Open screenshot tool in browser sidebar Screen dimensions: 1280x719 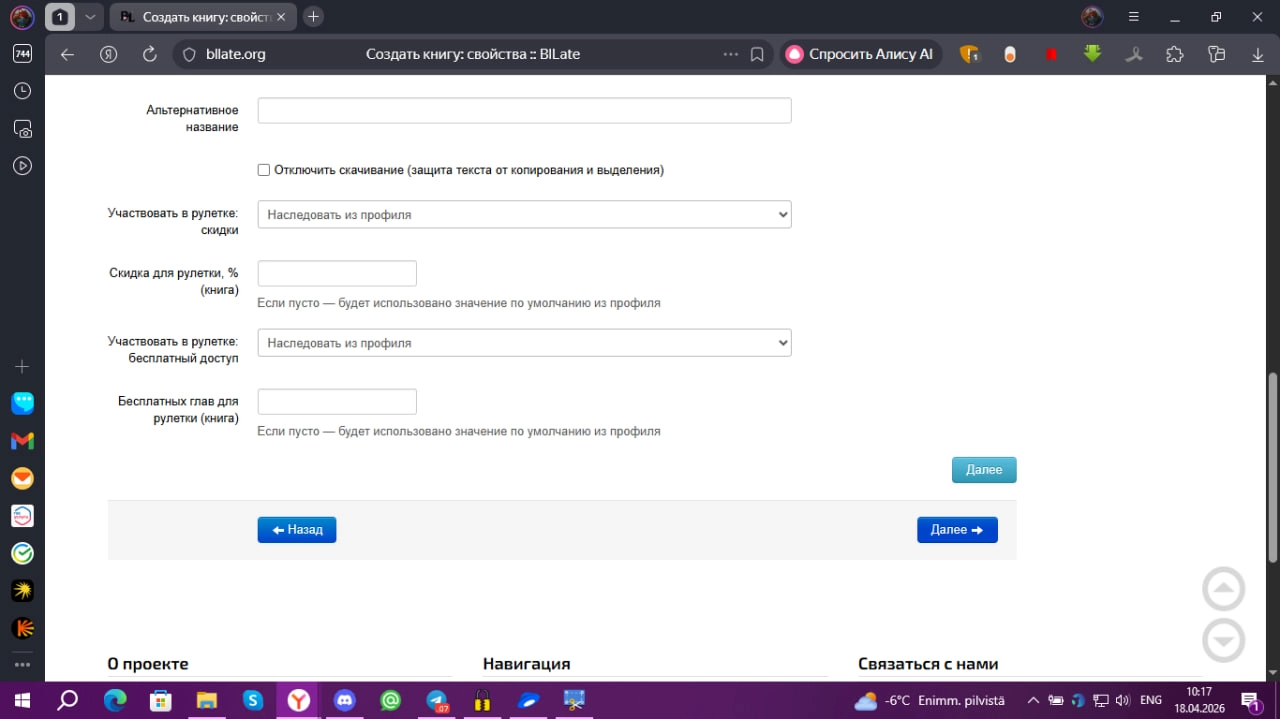coord(22,129)
